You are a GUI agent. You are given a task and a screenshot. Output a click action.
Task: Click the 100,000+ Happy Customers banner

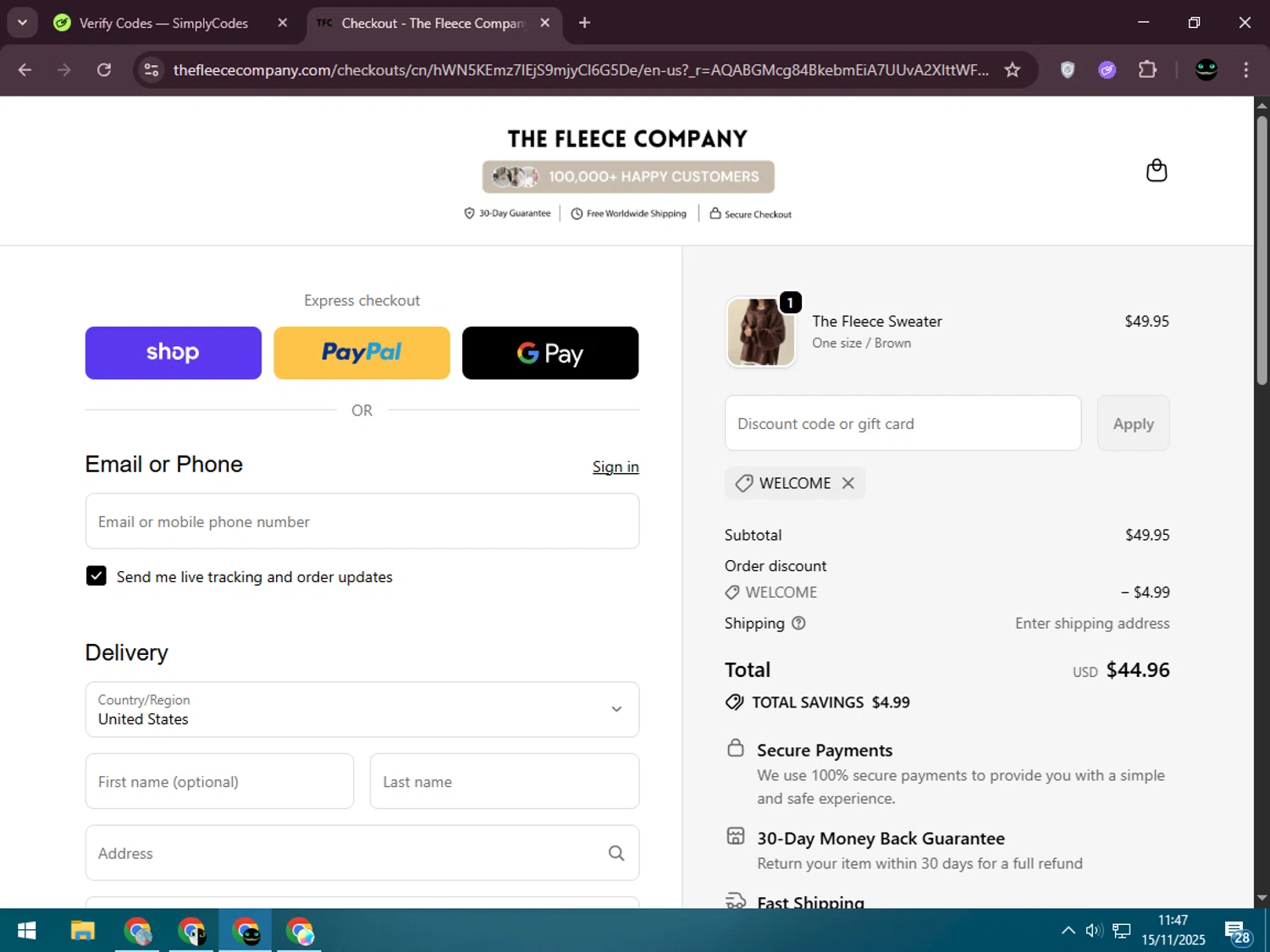pyautogui.click(x=628, y=177)
